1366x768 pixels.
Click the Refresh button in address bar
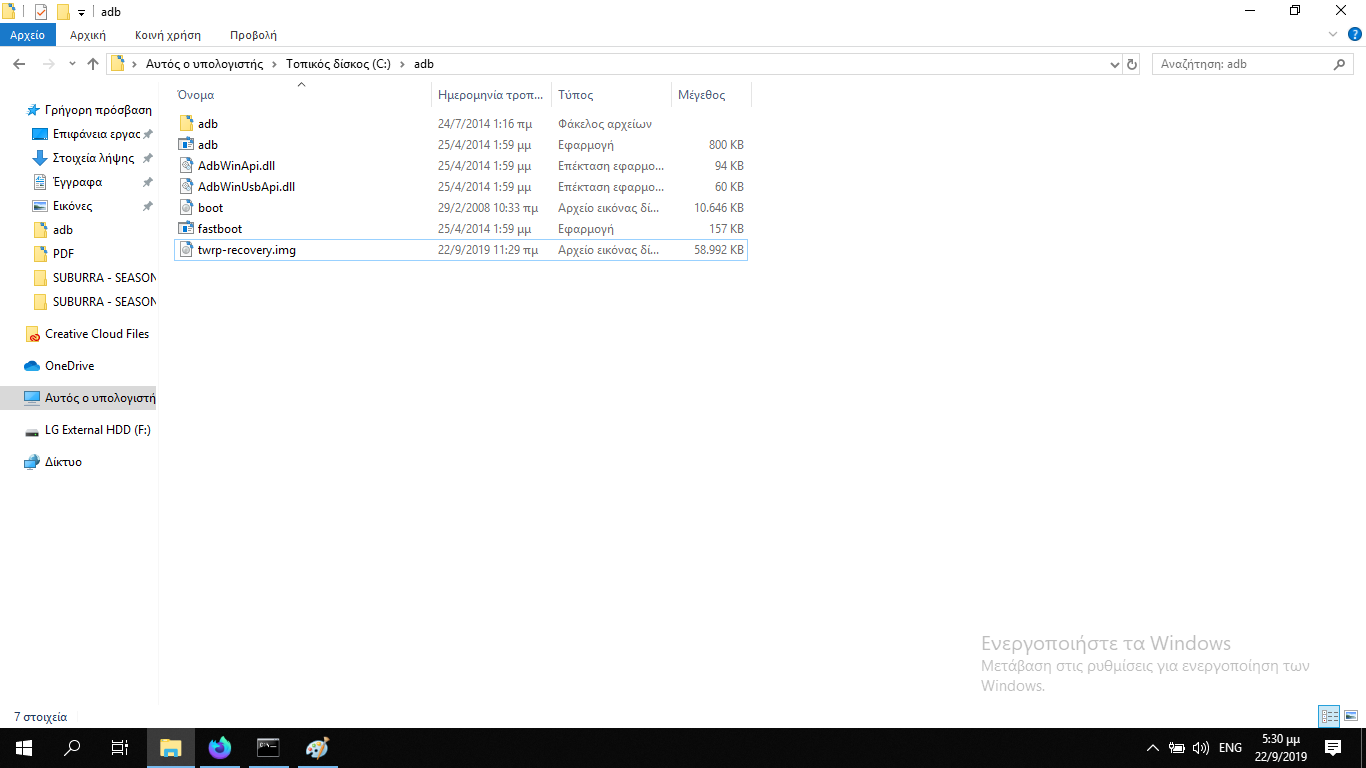click(1132, 64)
